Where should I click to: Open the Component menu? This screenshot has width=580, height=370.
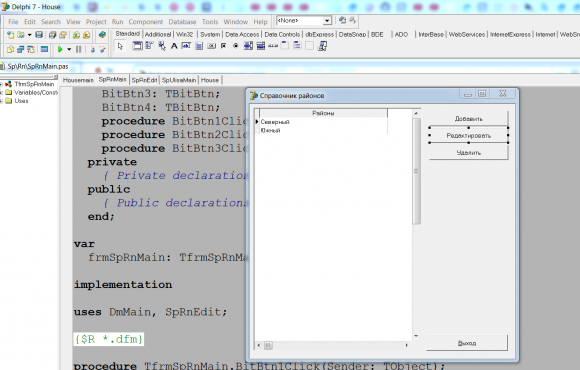click(x=145, y=22)
